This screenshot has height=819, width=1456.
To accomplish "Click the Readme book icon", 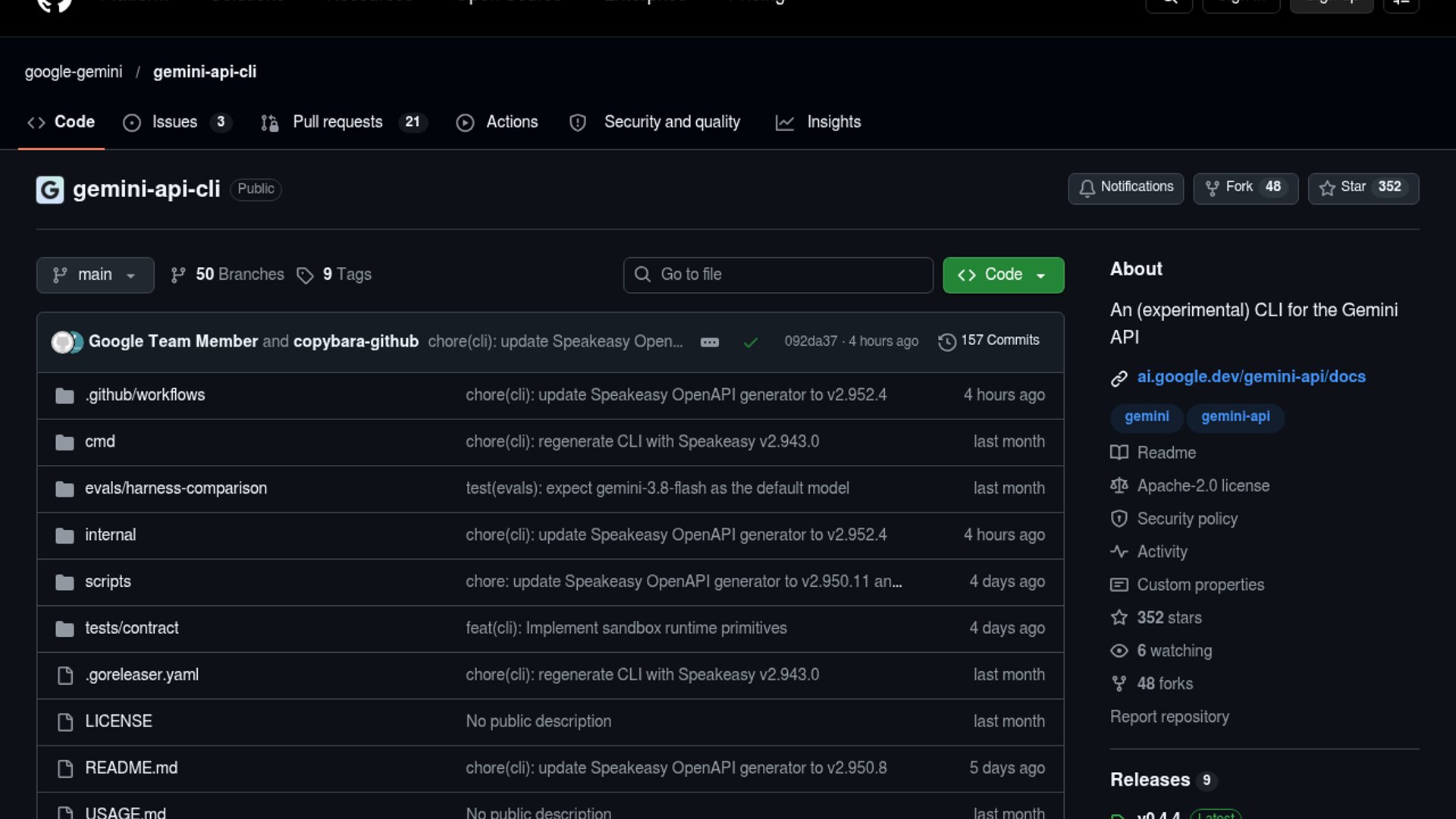I will coord(1119,453).
